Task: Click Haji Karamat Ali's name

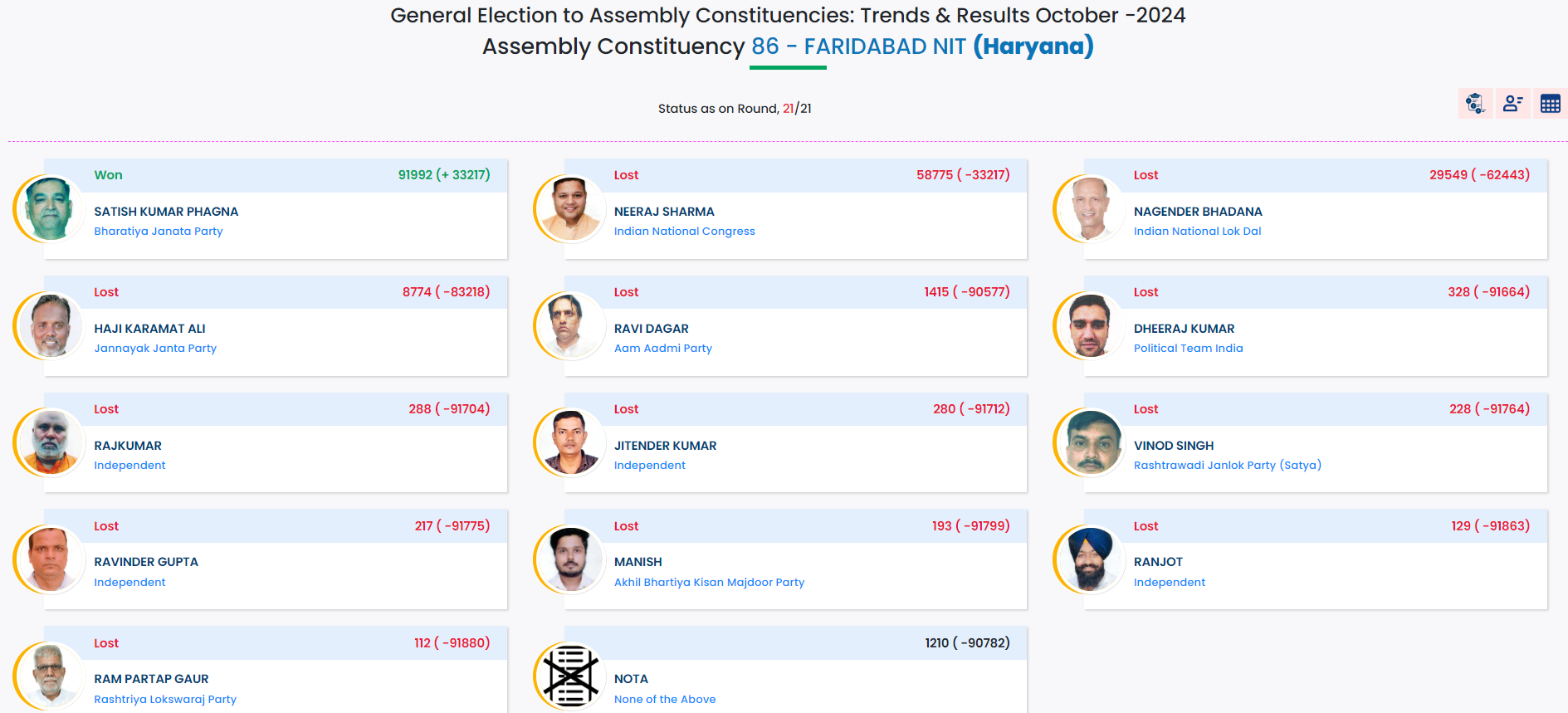Action: [149, 329]
